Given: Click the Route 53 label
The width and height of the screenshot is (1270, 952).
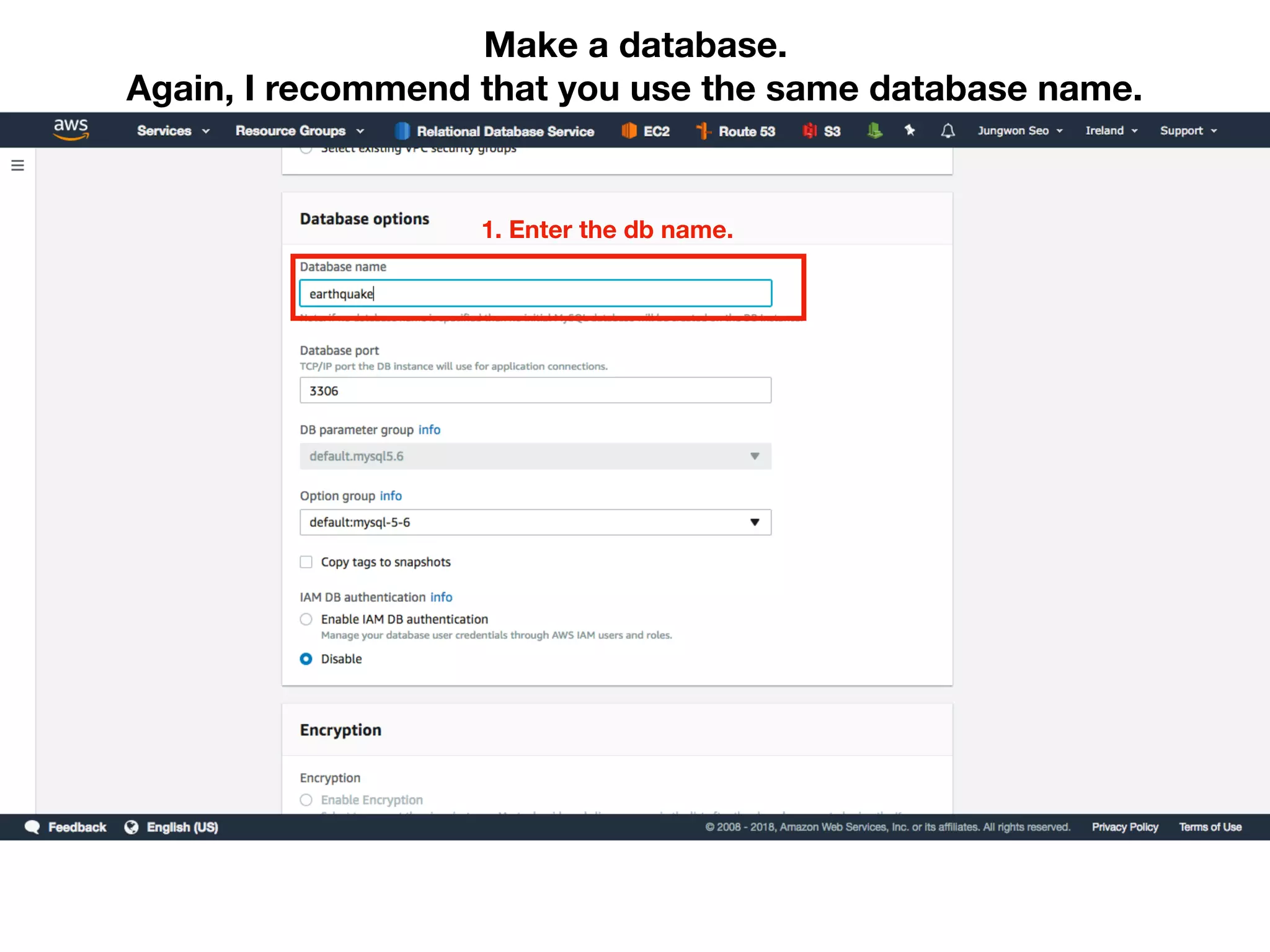Looking at the screenshot, I should [747, 131].
